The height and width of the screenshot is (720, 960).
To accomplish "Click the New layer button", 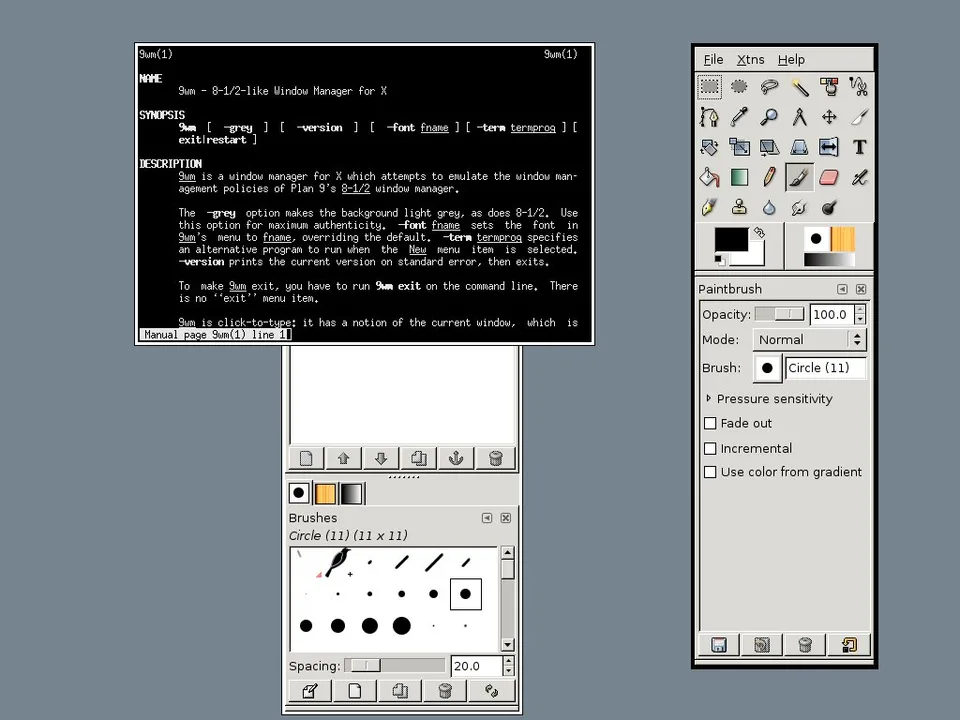I will click(x=306, y=458).
